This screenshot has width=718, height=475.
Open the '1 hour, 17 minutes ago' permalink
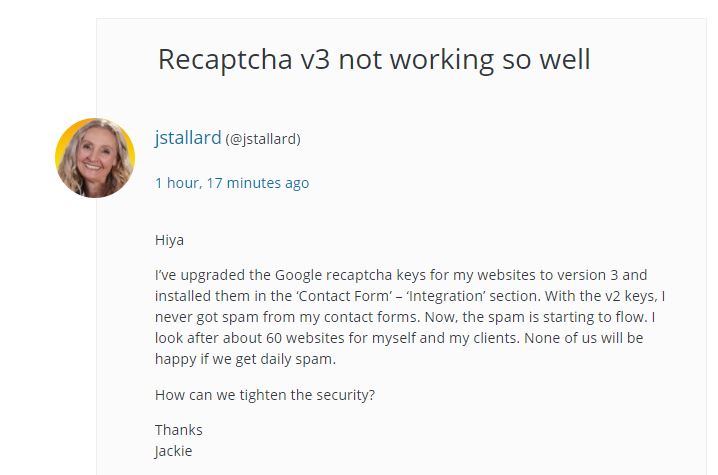point(232,183)
